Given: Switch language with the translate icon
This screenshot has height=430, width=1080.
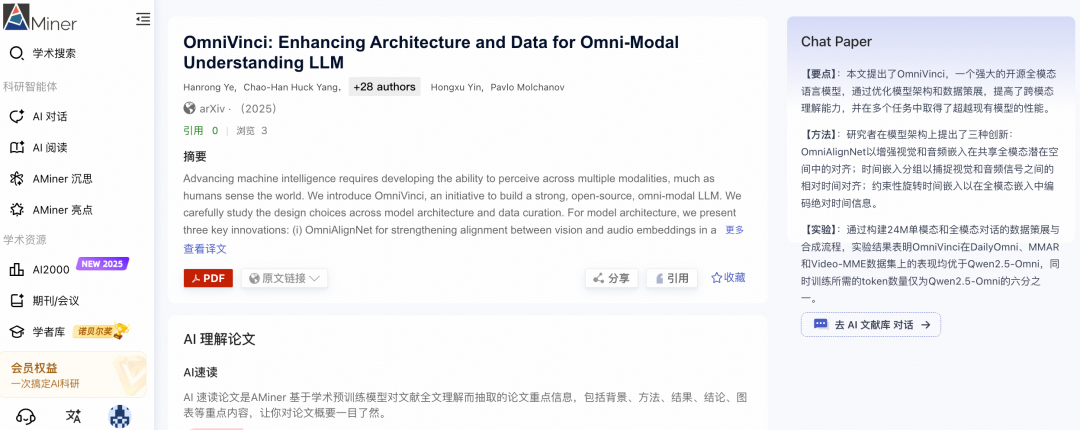Looking at the screenshot, I should (x=73, y=416).
